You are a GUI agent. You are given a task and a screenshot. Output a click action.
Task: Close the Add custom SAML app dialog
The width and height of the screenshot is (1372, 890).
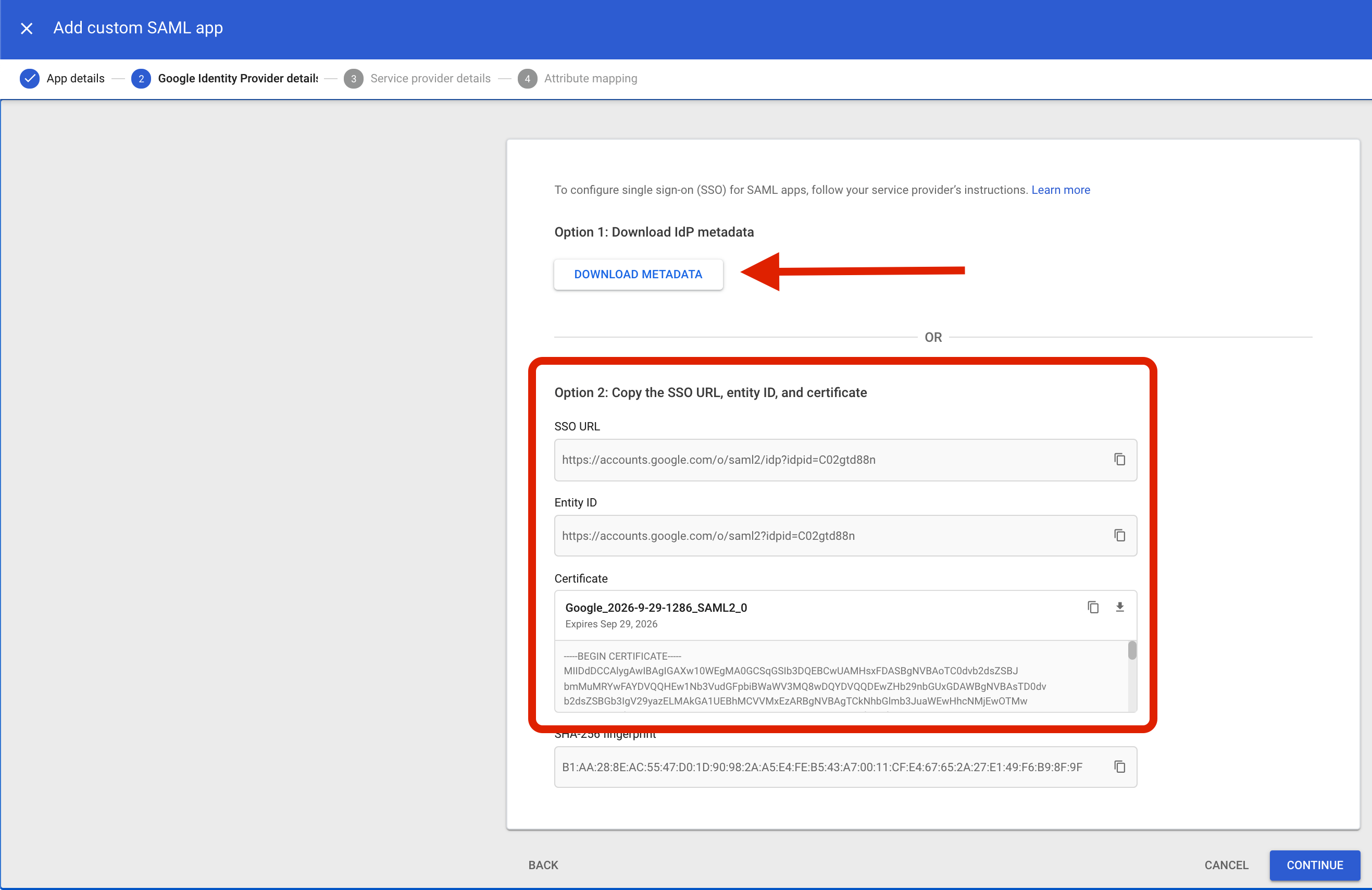[27, 28]
